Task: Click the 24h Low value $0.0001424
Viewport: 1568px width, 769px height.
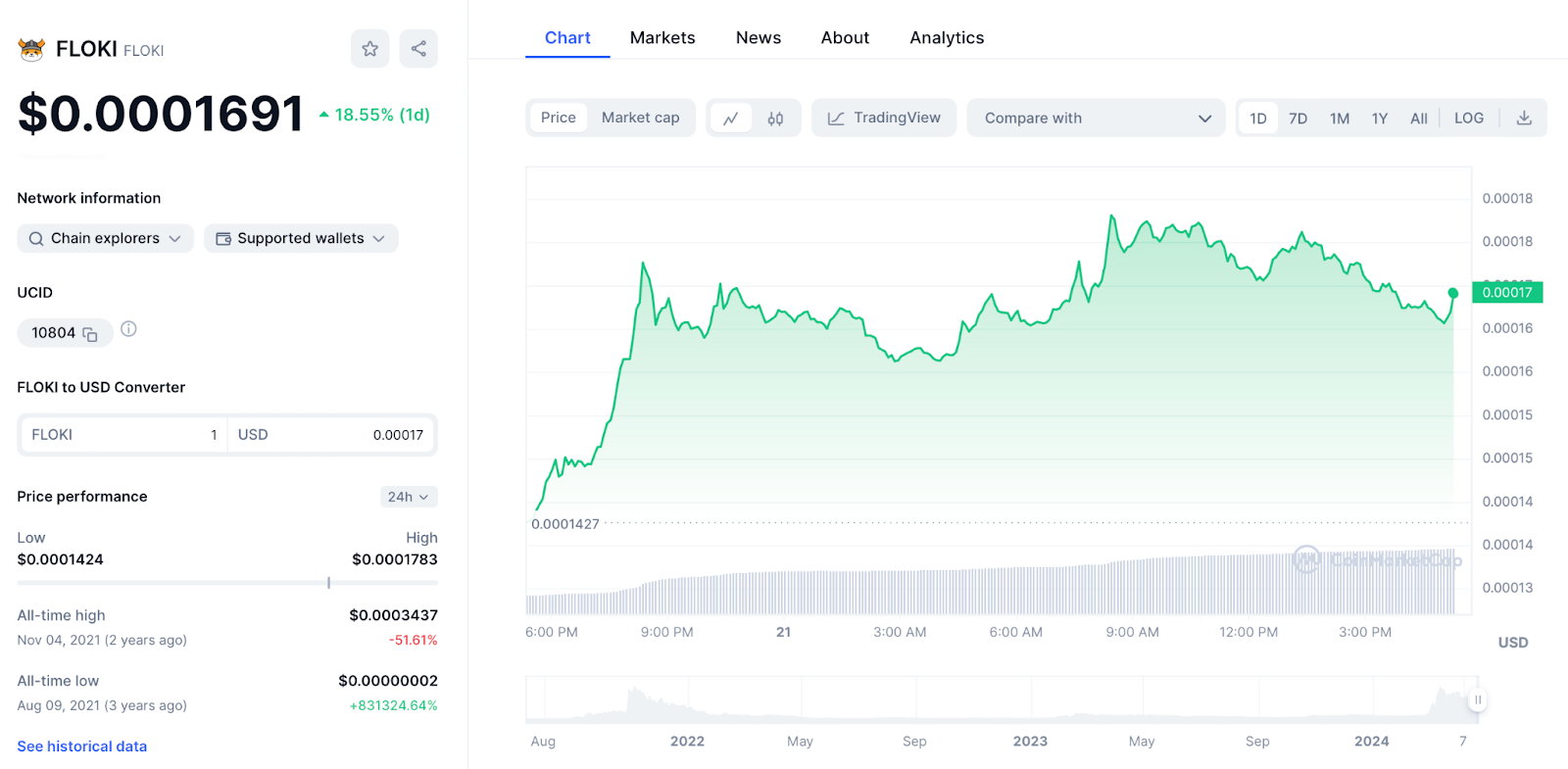Action: (x=60, y=559)
